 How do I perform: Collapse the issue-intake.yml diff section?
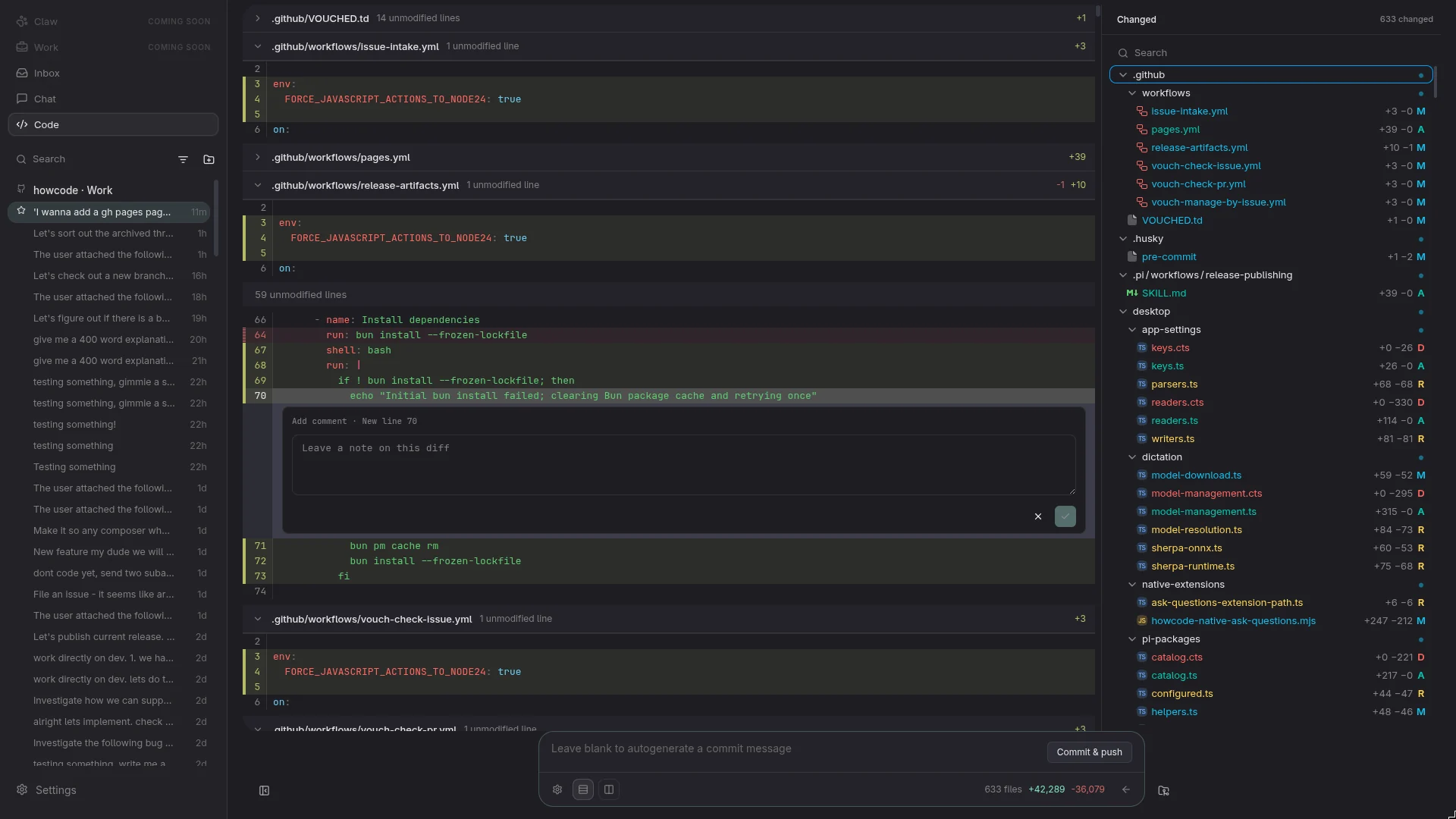[x=257, y=46]
